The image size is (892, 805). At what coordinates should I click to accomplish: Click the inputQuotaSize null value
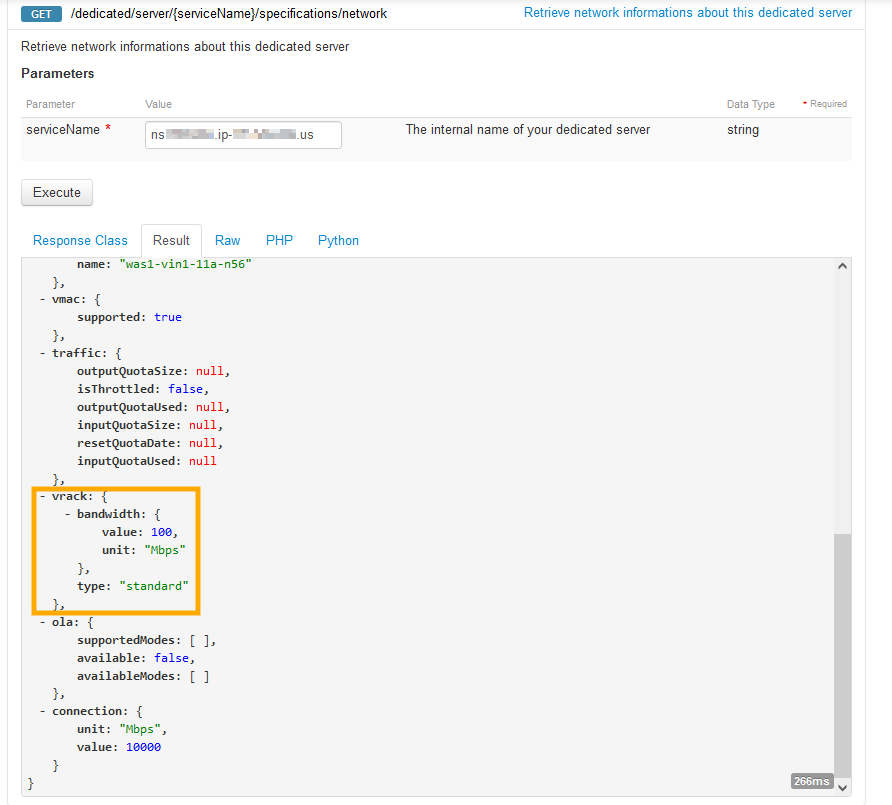(203, 425)
